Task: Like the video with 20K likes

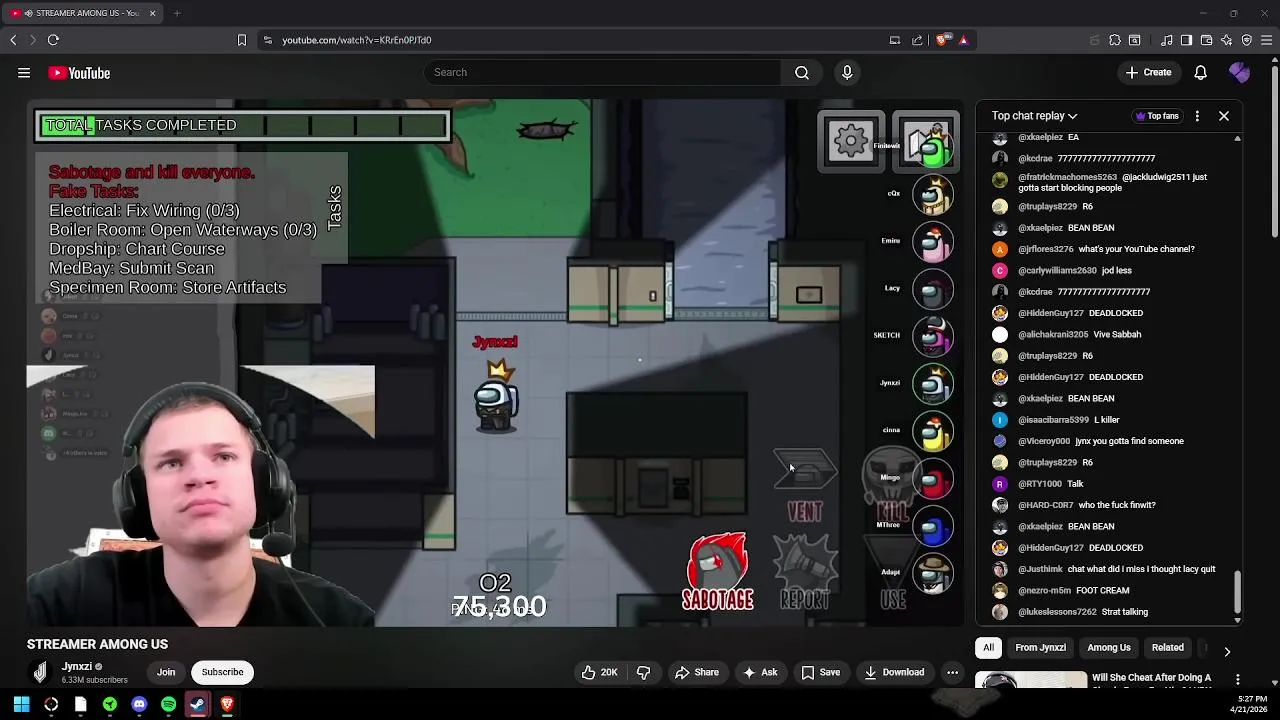Action: point(599,673)
